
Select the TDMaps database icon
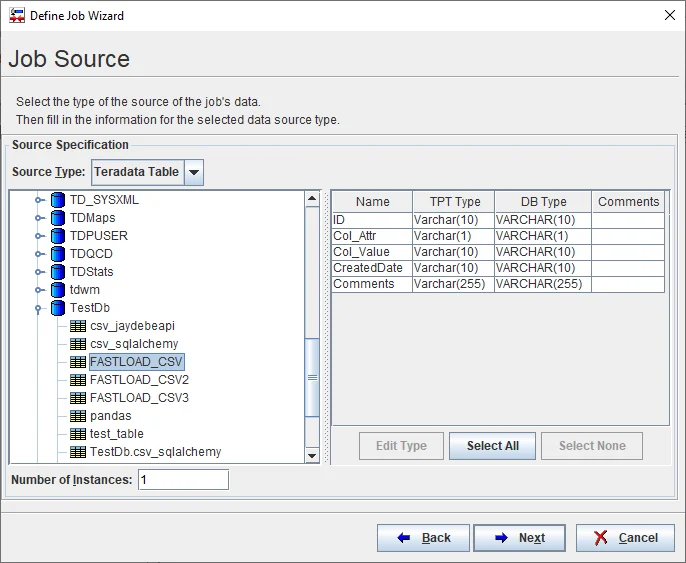(x=58, y=218)
